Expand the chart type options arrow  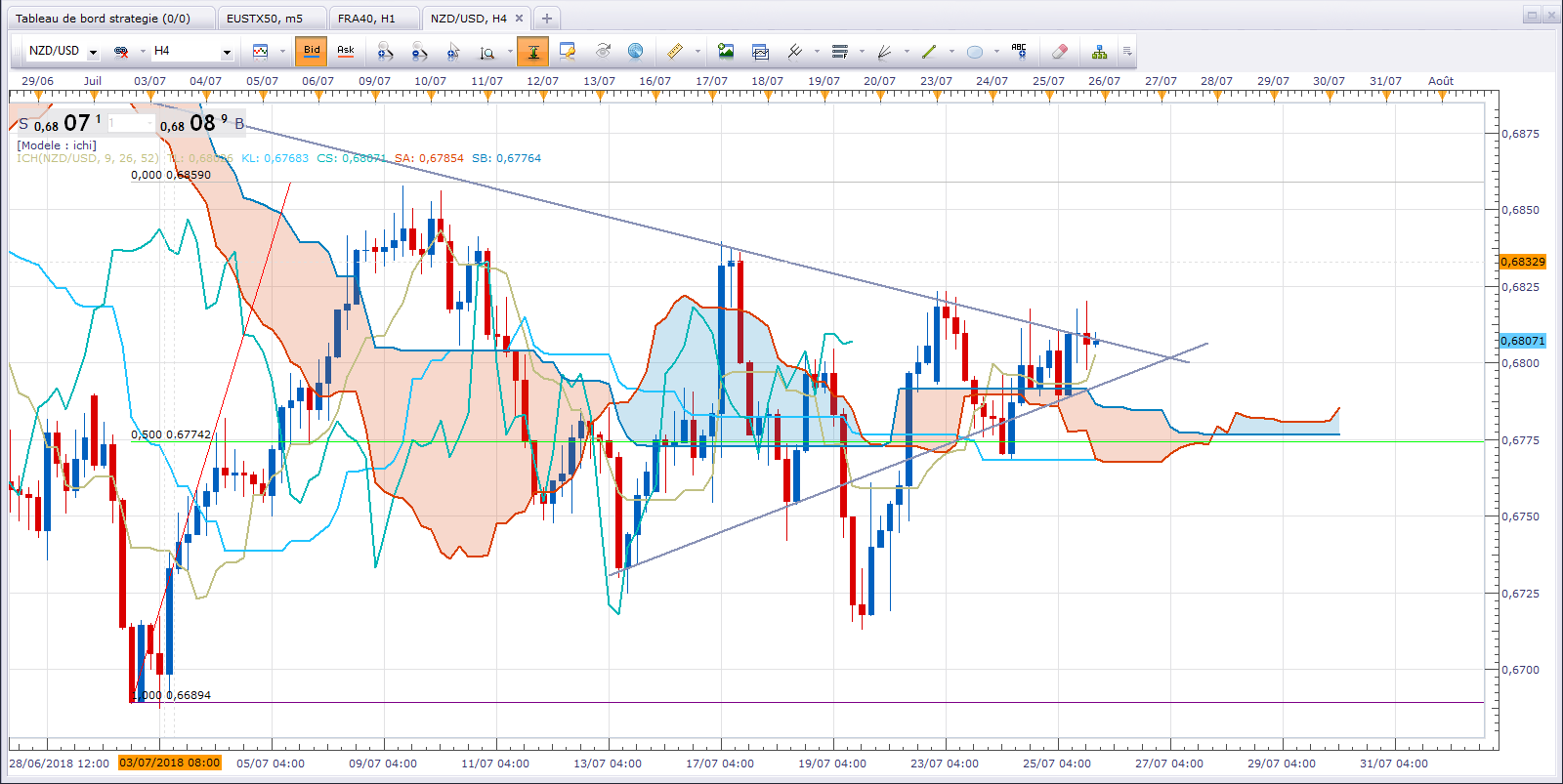tap(282, 51)
